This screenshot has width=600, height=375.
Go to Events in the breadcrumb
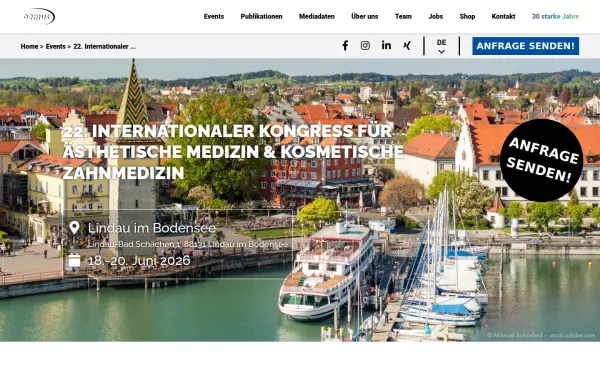(x=55, y=46)
